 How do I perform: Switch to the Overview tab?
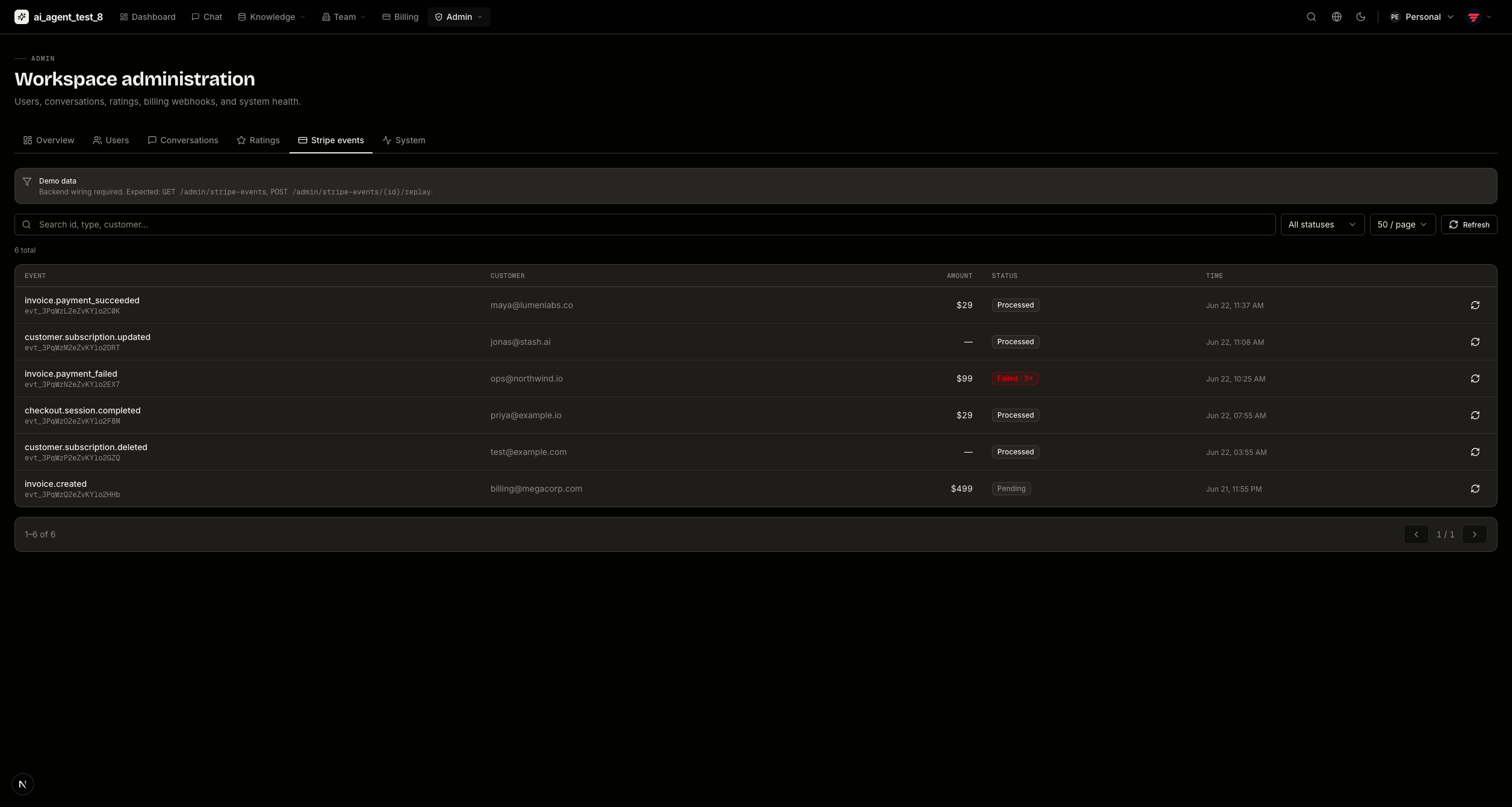point(49,140)
